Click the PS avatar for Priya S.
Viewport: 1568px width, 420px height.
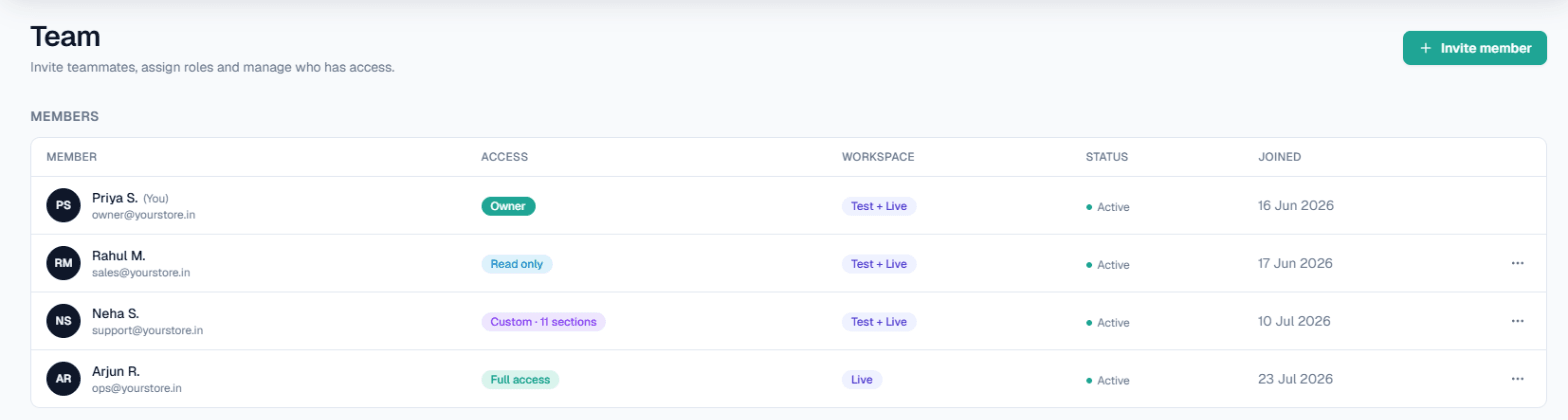(63, 206)
